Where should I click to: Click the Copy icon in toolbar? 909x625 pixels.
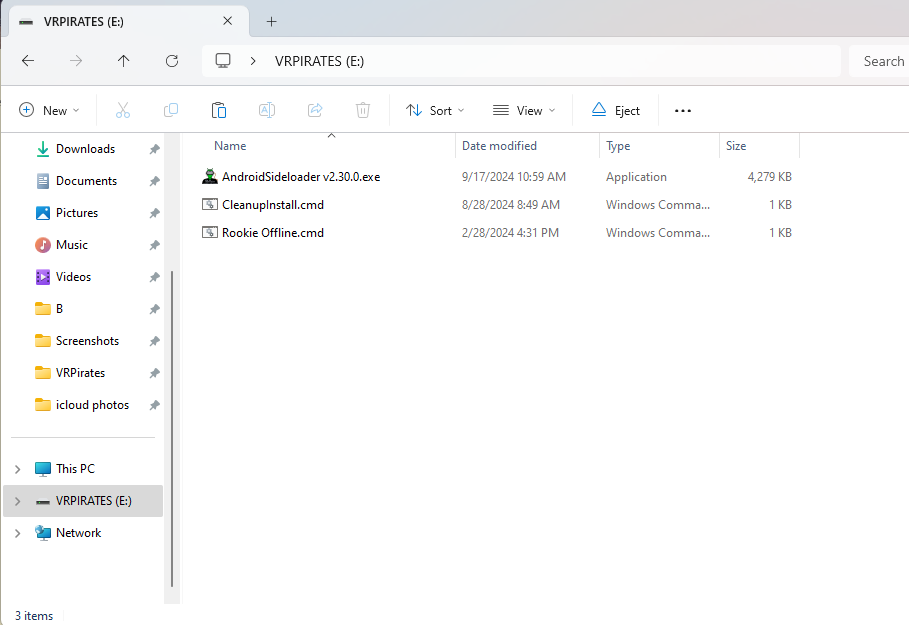(x=171, y=110)
